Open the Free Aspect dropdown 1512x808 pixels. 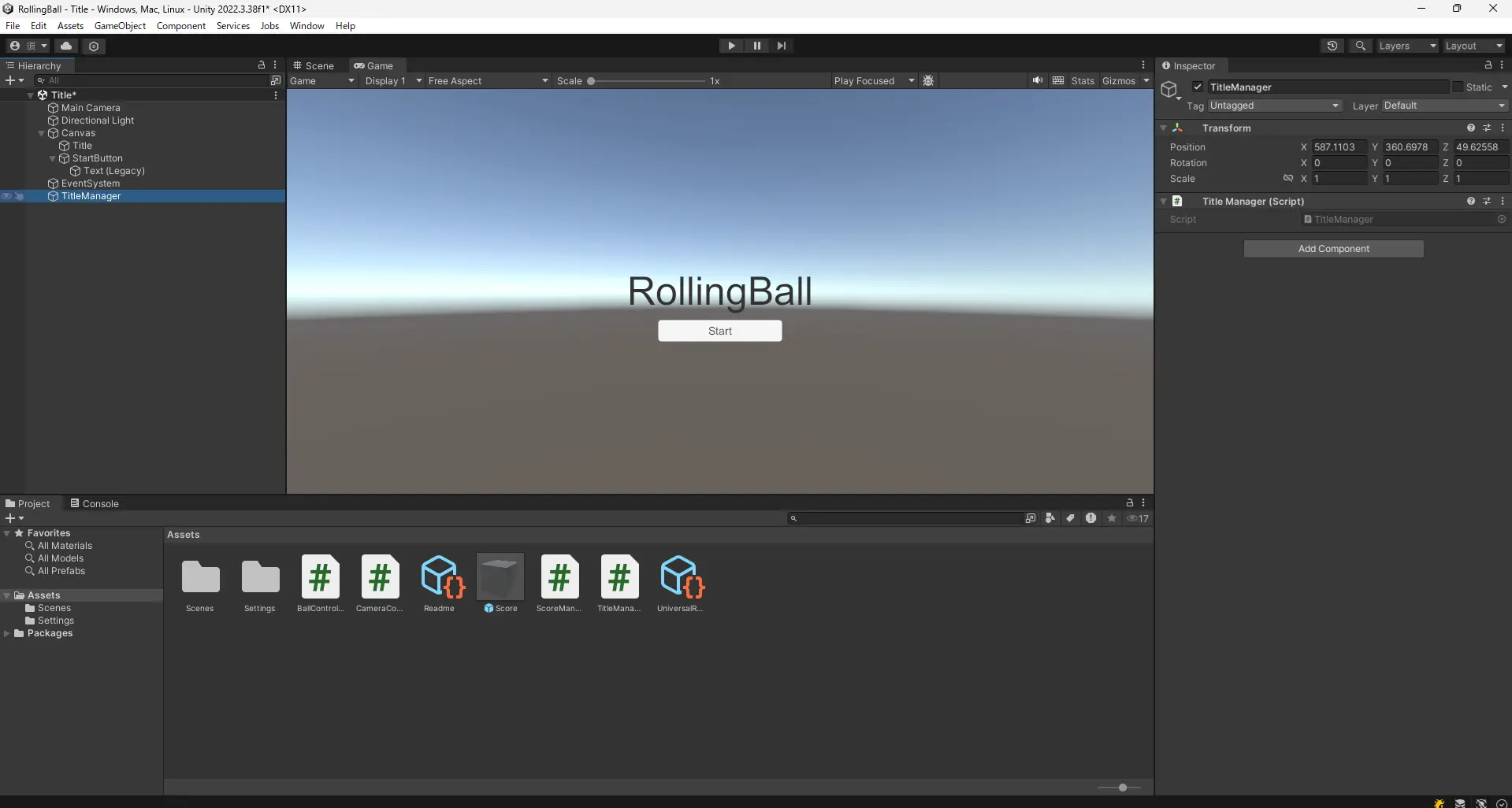tap(487, 81)
